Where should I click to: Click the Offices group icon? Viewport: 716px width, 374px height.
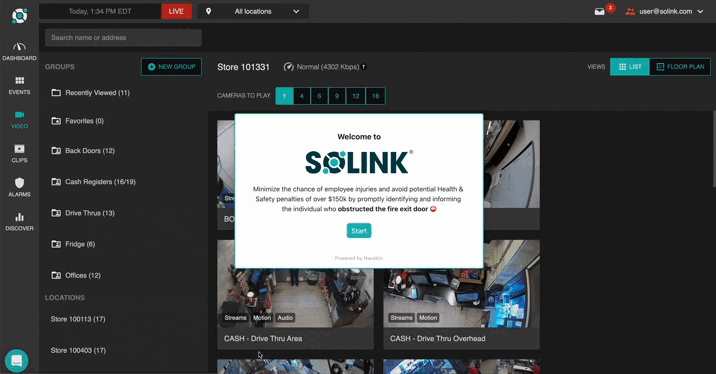[56, 275]
